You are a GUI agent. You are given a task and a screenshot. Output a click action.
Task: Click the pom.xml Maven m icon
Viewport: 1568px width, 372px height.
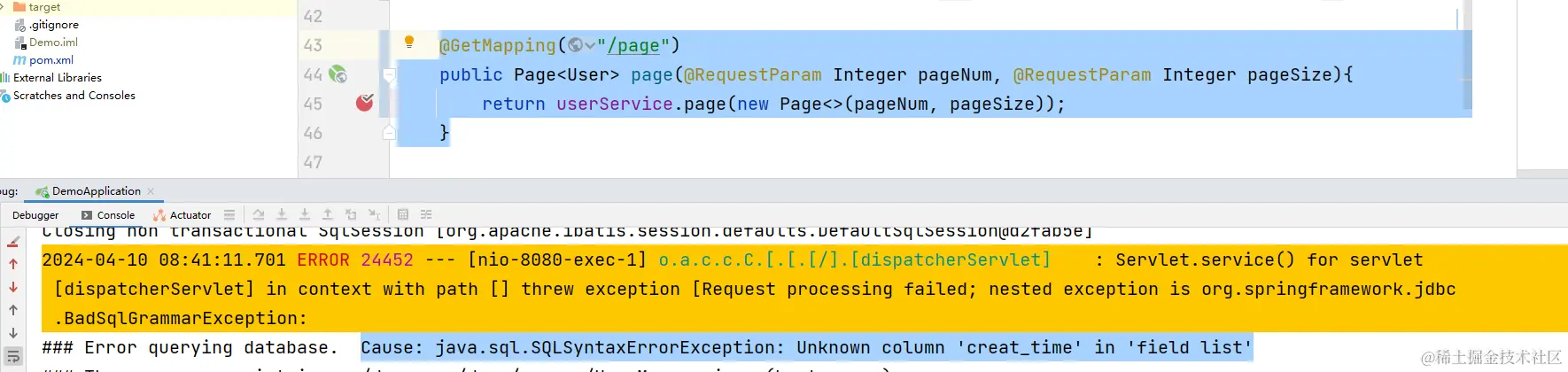(19, 60)
